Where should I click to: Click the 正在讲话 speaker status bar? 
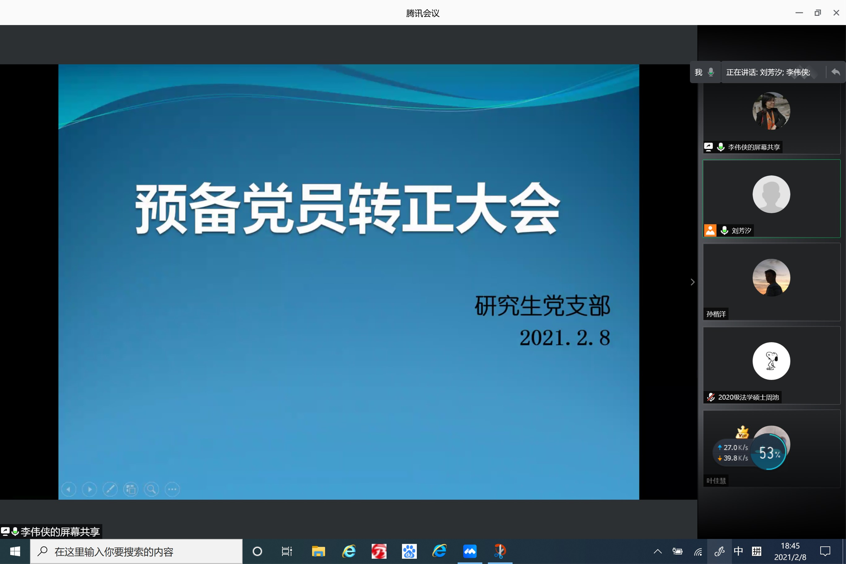(x=770, y=72)
